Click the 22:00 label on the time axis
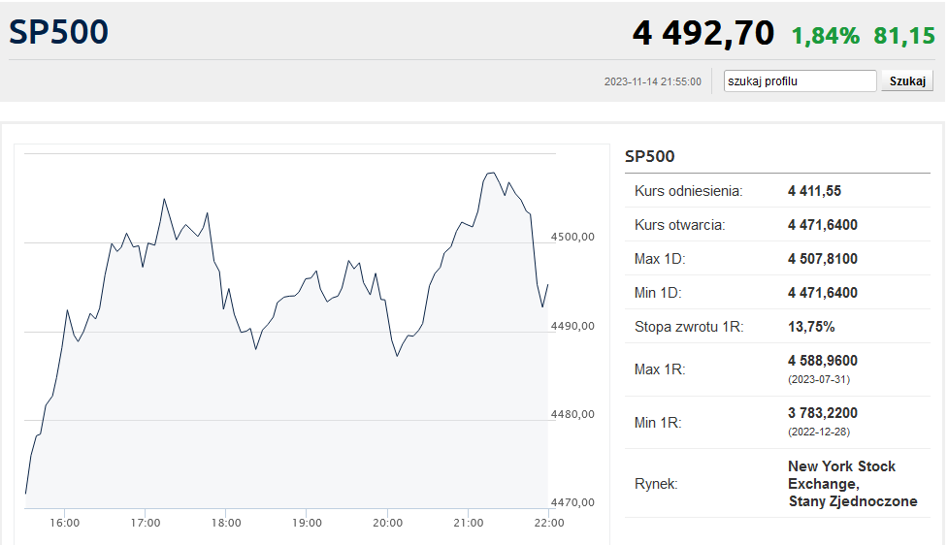948x545 pixels. click(x=548, y=522)
